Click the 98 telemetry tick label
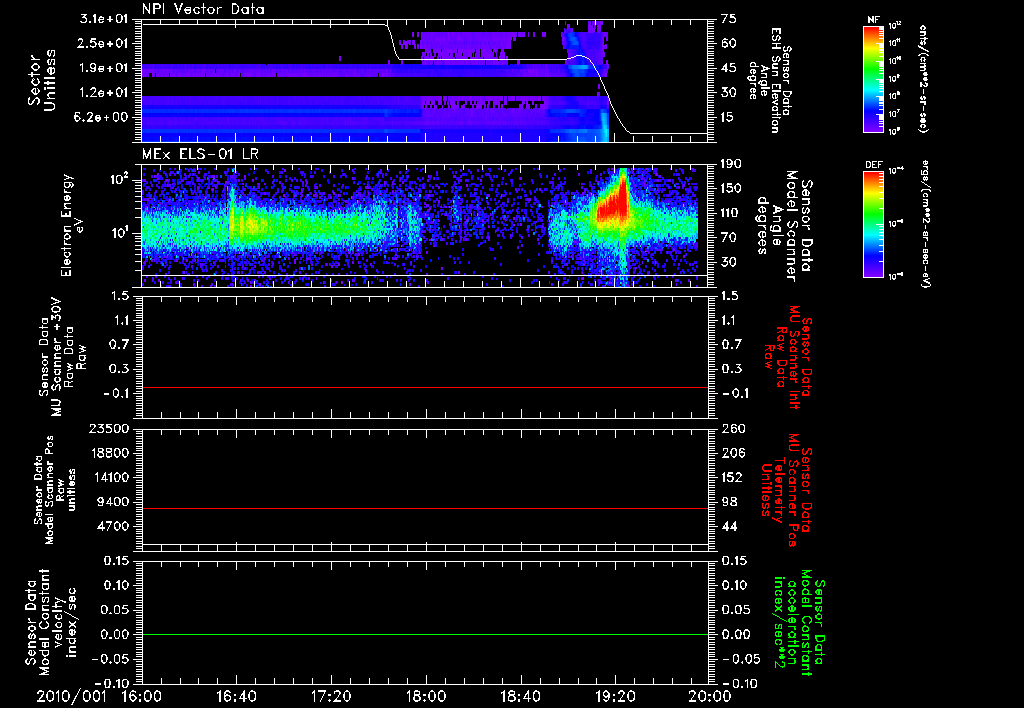 pyautogui.click(x=728, y=502)
